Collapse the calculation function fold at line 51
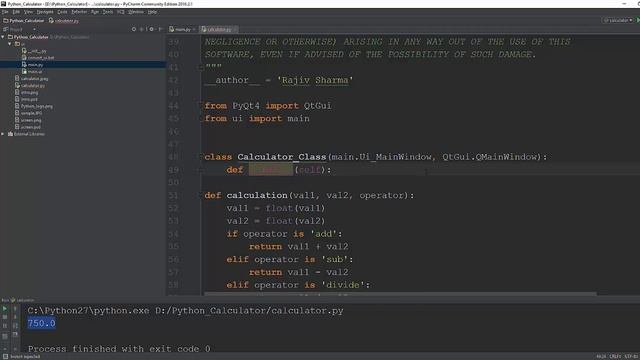The height and width of the screenshot is (360, 640). pyautogui.click(x=202, y=195)
